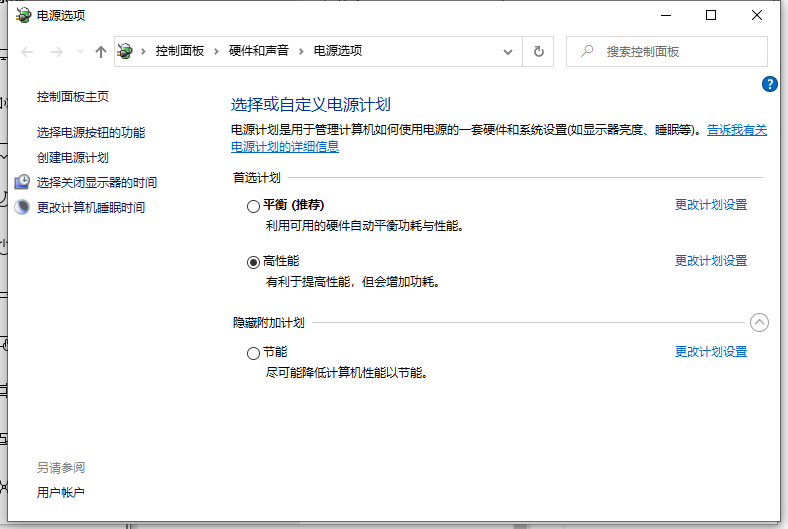Click the blue help question mark icon

[x=769, y=85]
